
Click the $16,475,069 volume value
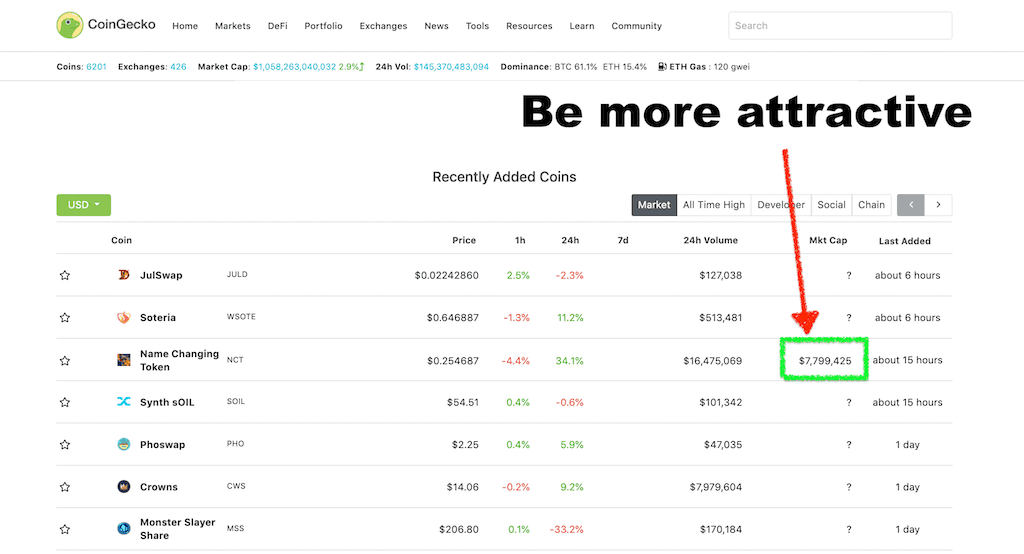click(712, 361)
